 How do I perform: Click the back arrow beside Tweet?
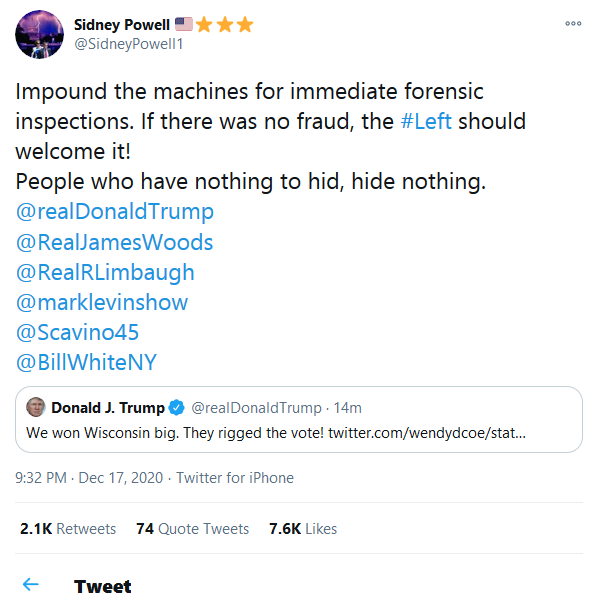31,584
